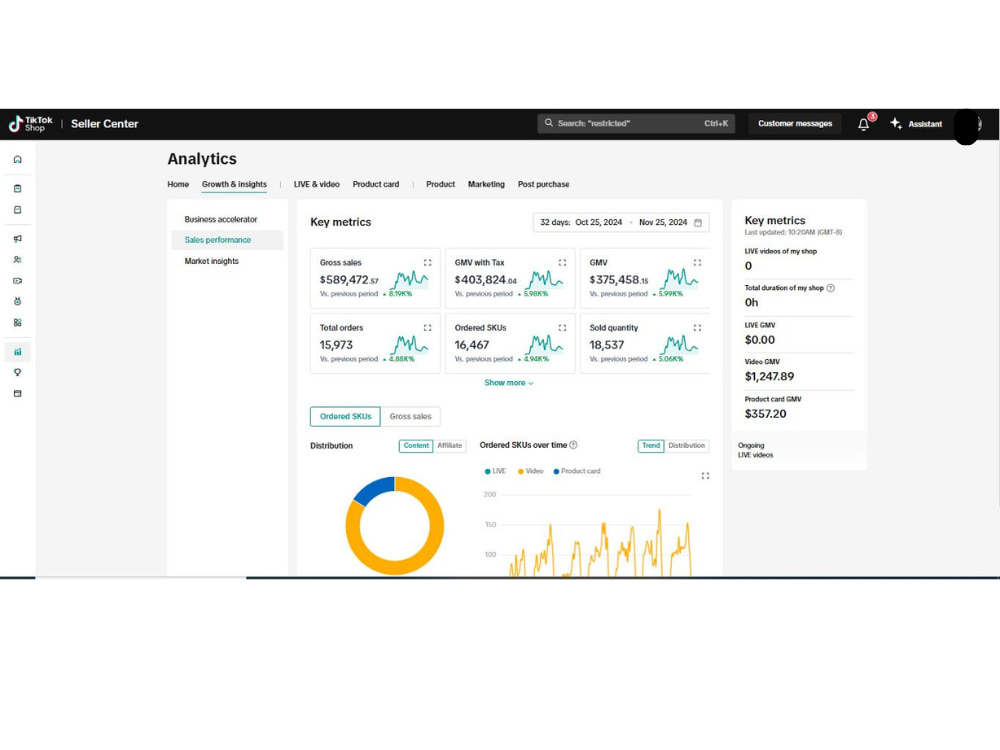Click the Customer messages button
1000x750 pixels.
pyautogui.click(x=795, y=124)
